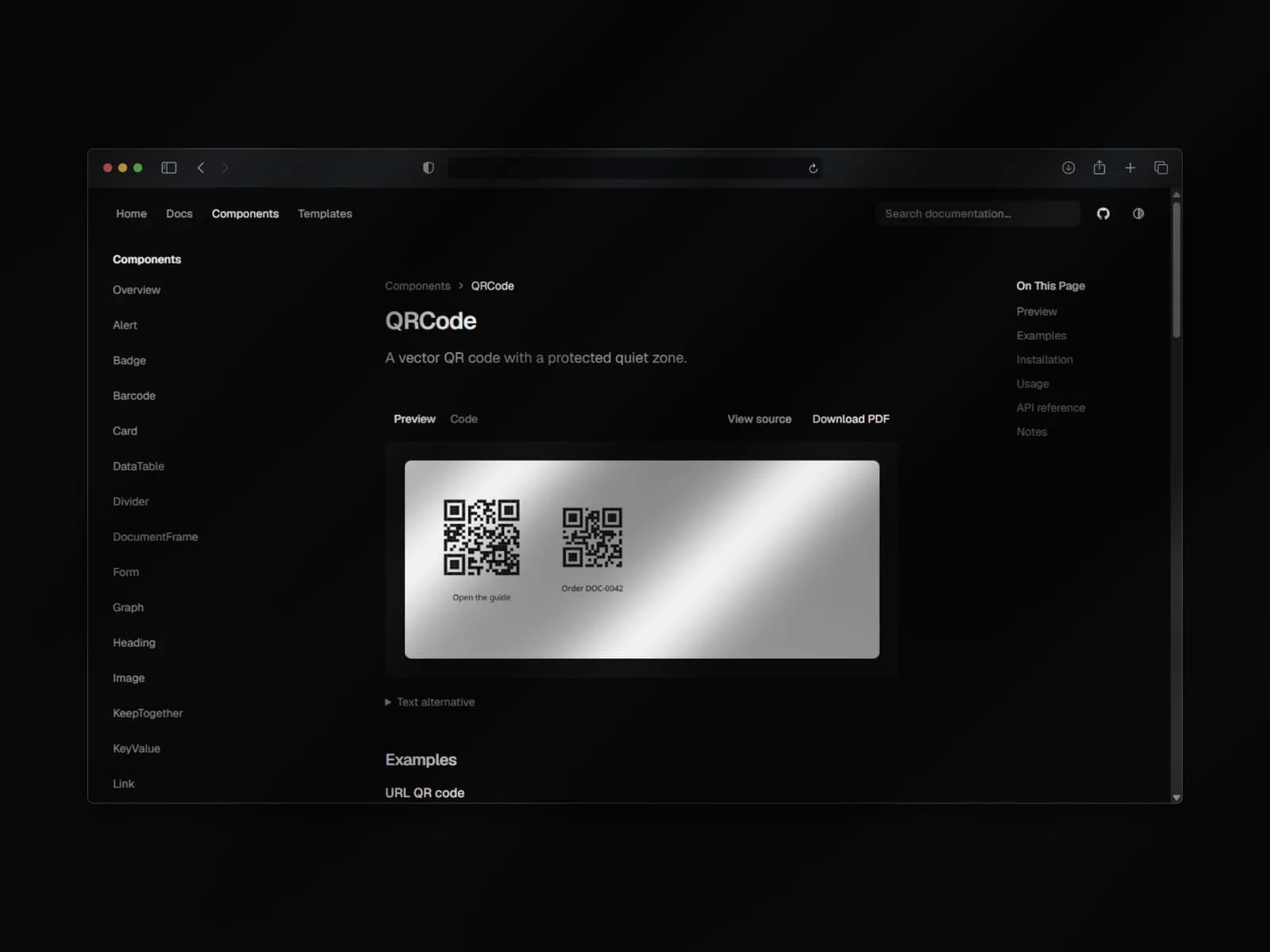This screenshot has height=952, width=1270.
Task: Open a new tab with plus icon
Action: [1130, 167]
